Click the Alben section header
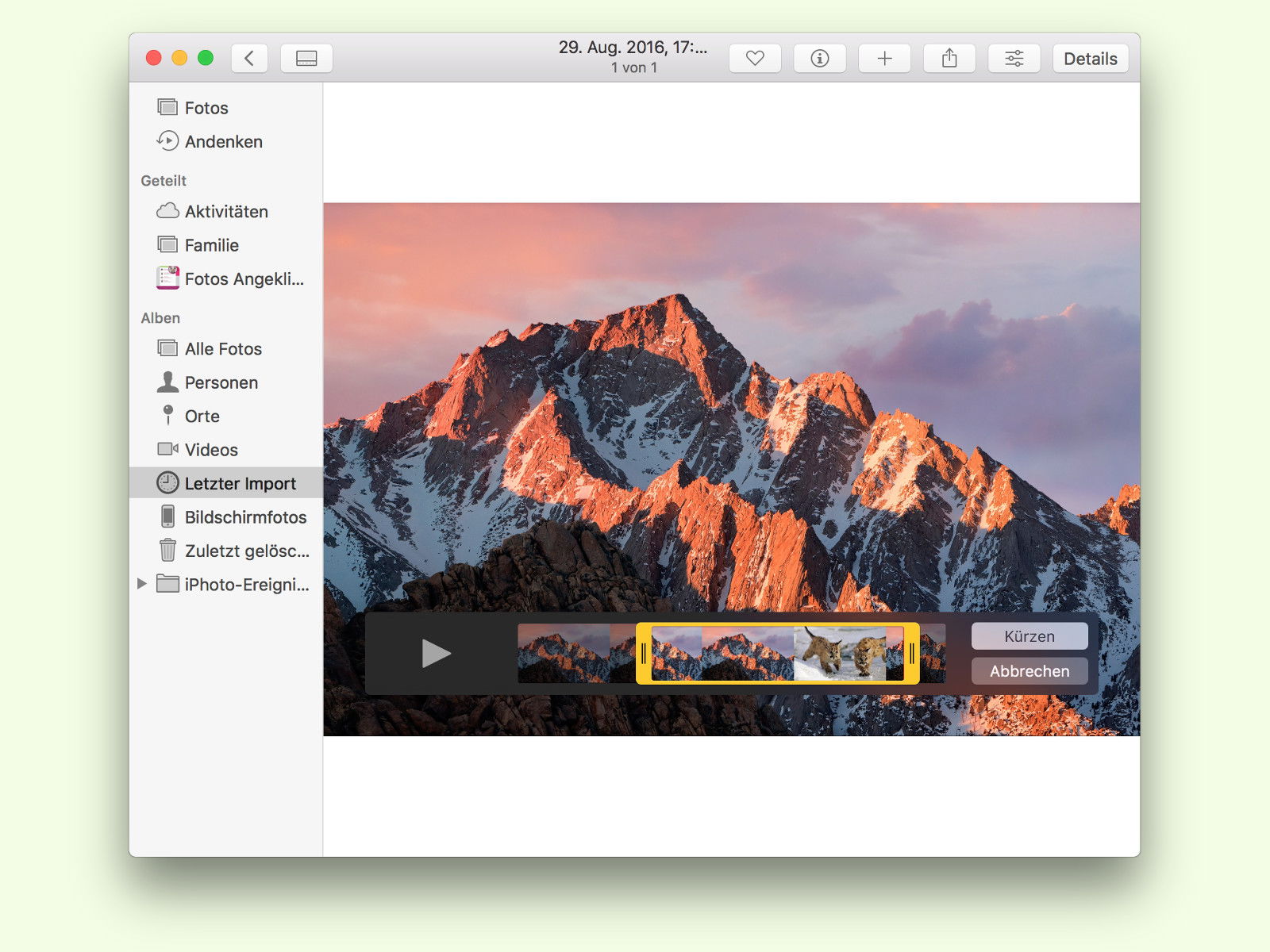This screenshot has height=952, width=1270. 160,318
